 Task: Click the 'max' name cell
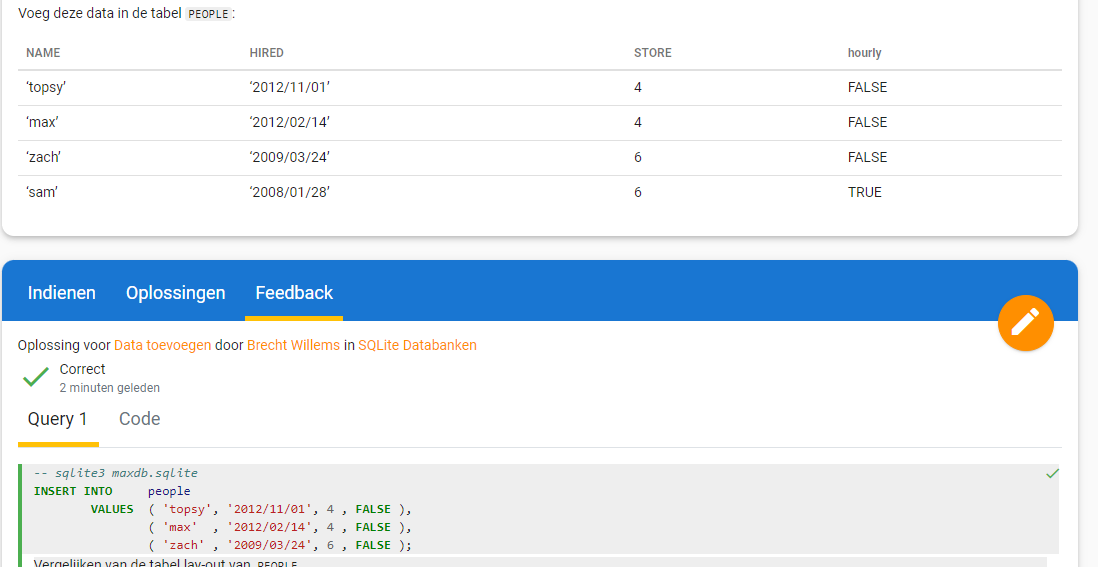42,122
